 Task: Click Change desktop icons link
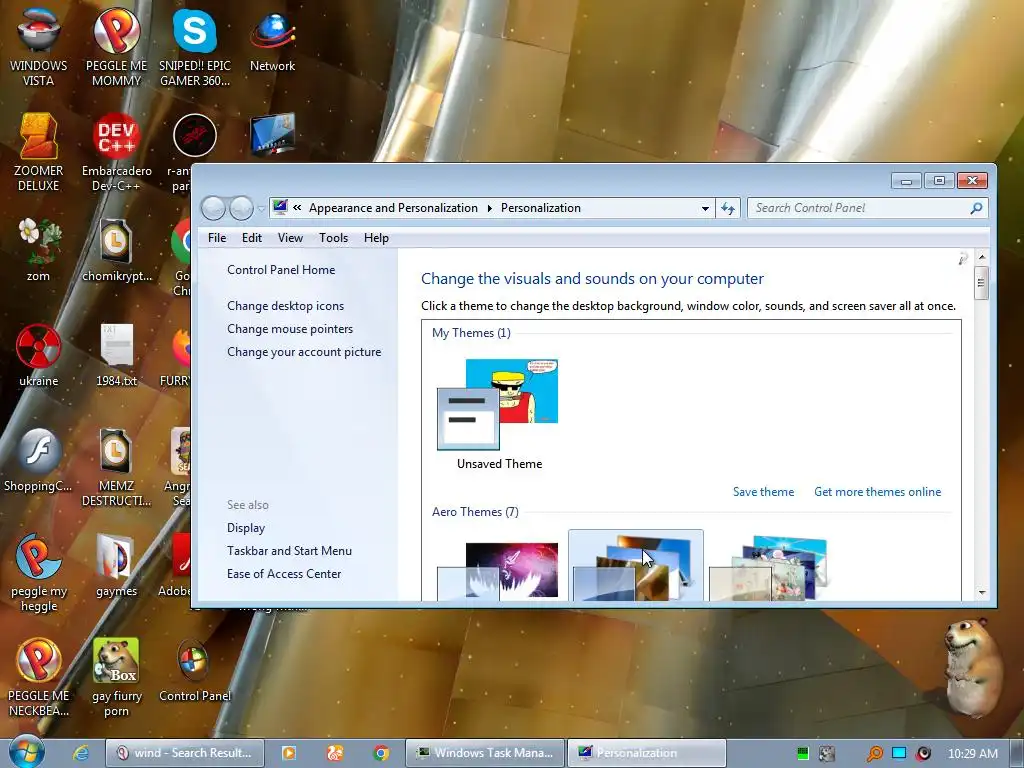285,306
